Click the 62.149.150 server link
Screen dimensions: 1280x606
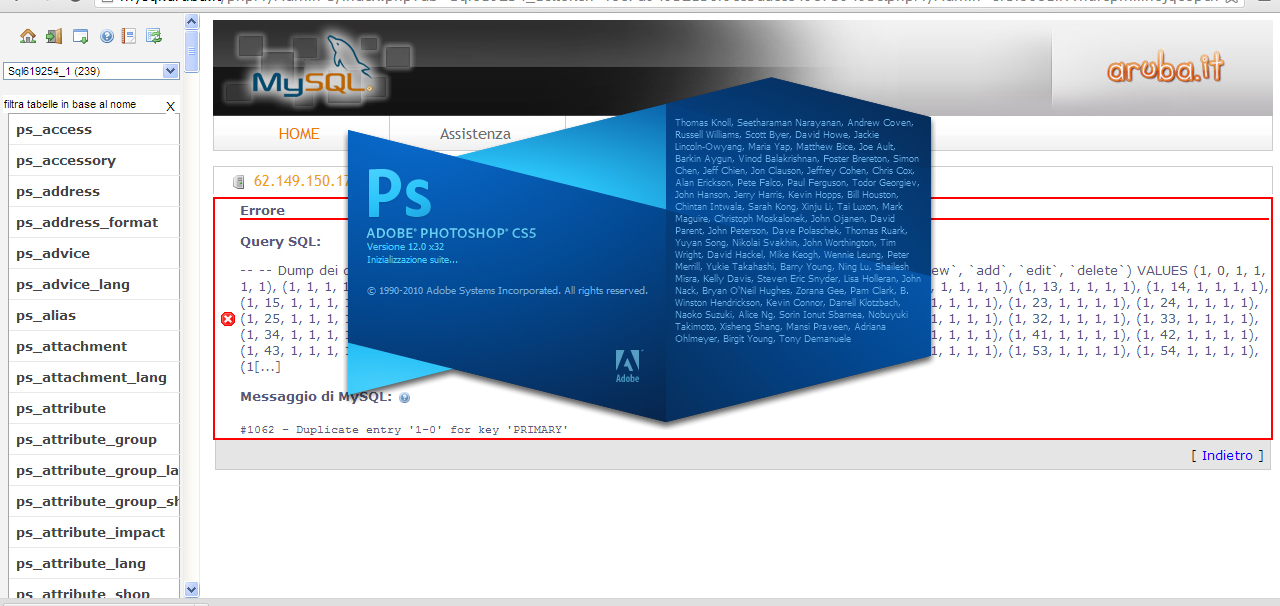(303, 181)
